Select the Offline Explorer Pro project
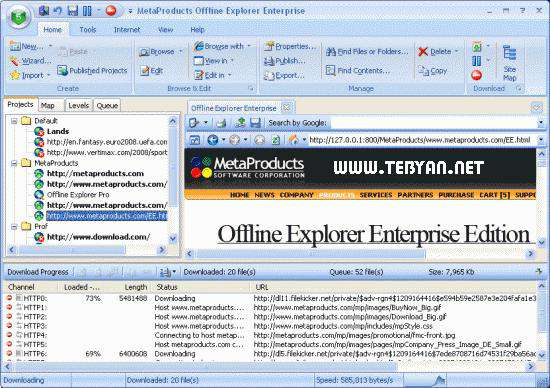Image resolution: width=550 pixels, height=388 pixels. (x=78, y=195)
